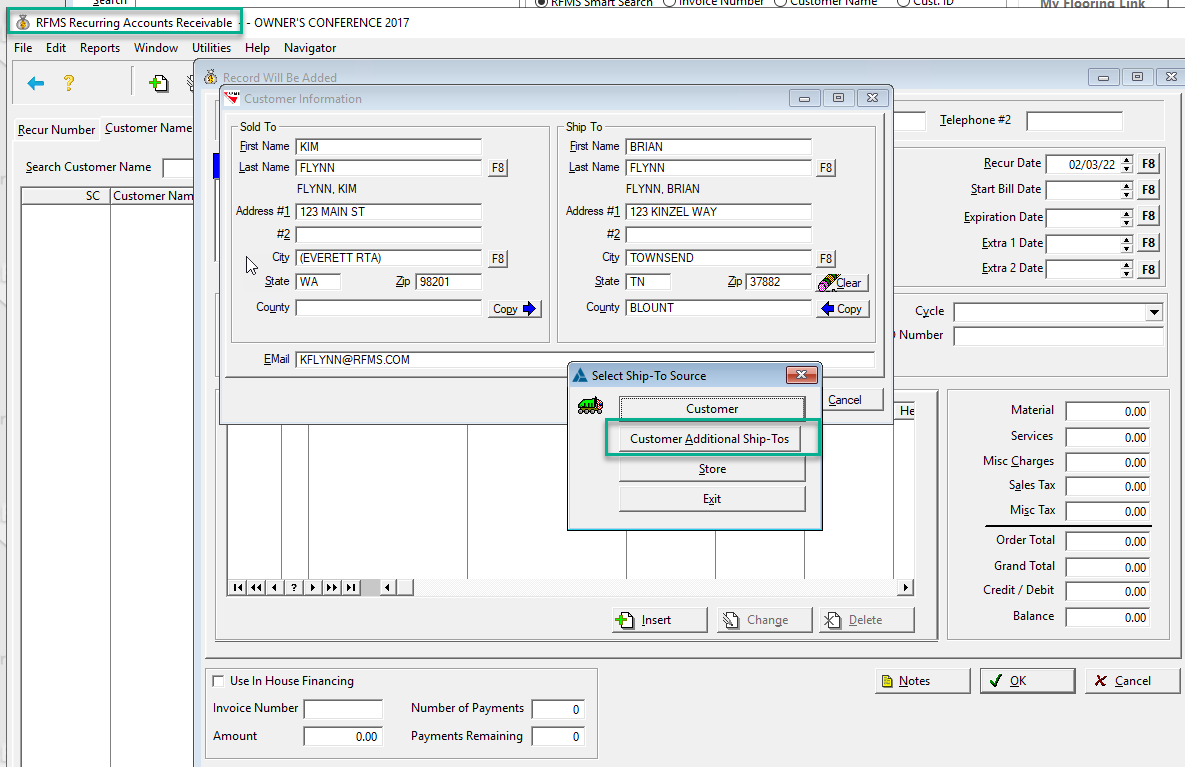Open the Cycle dropdown
The width and height of the screenshot is (1185, 767).
(1153, 312)
